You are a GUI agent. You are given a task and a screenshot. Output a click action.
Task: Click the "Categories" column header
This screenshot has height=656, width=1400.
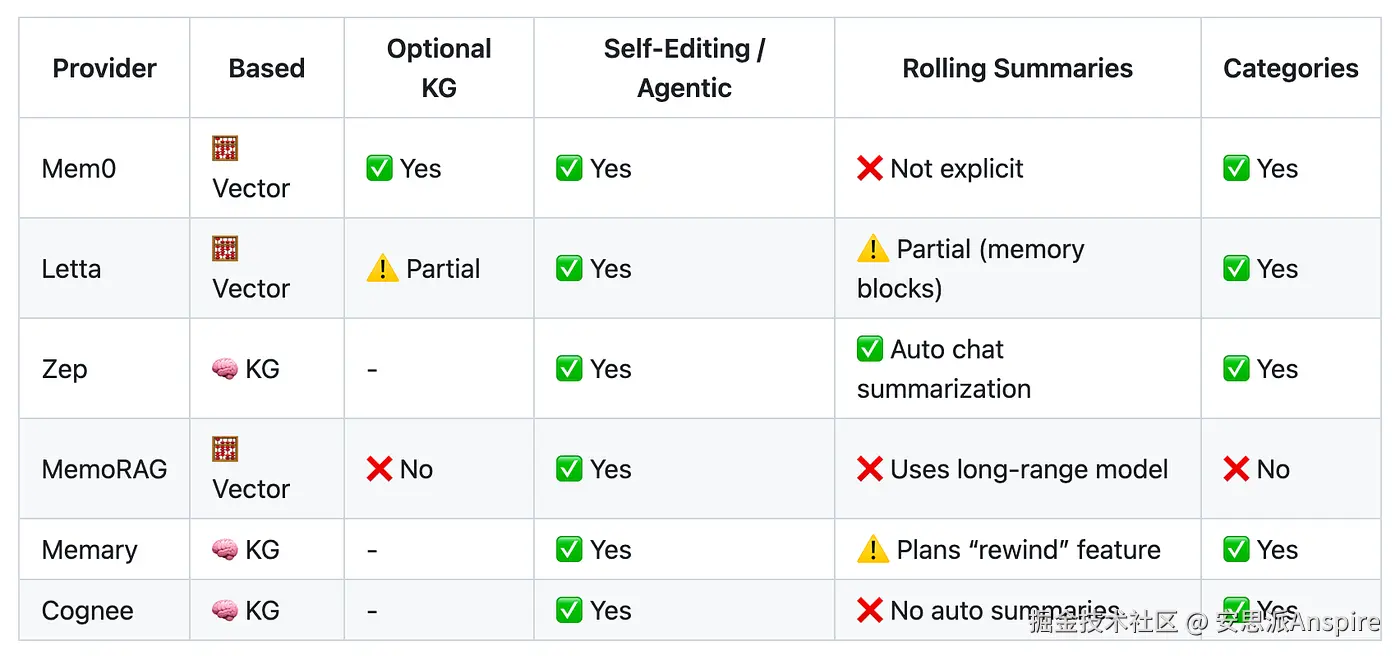pyautogui.click(x=1290, y=68)
